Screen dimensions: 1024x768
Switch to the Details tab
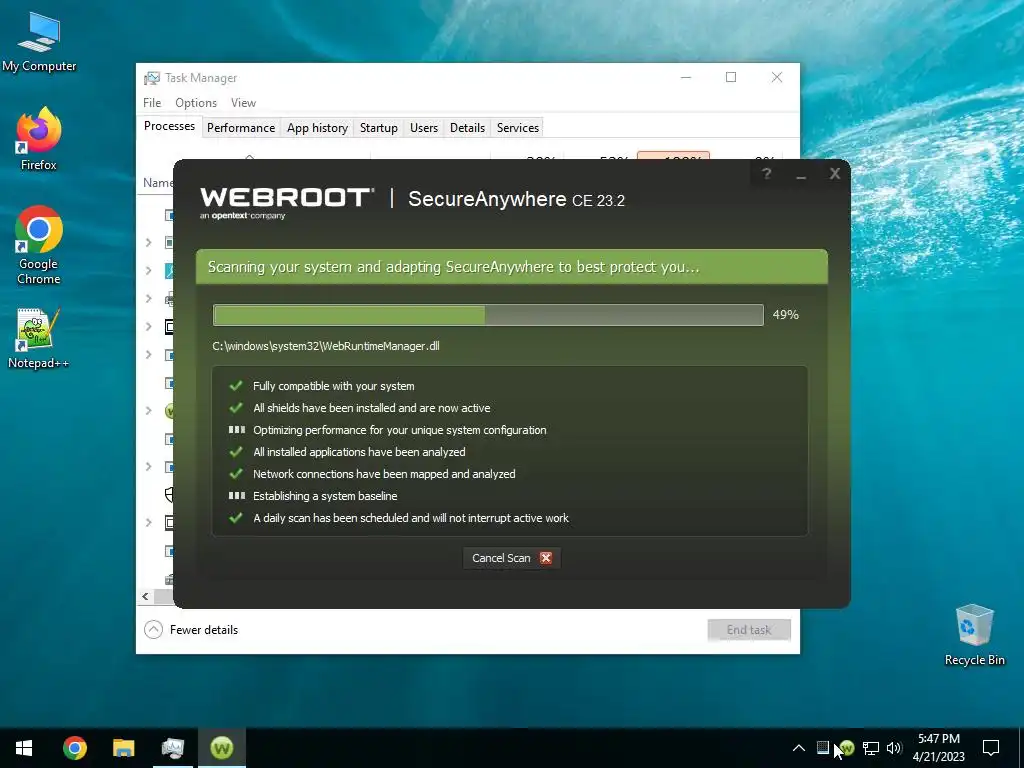coord(468,127)
